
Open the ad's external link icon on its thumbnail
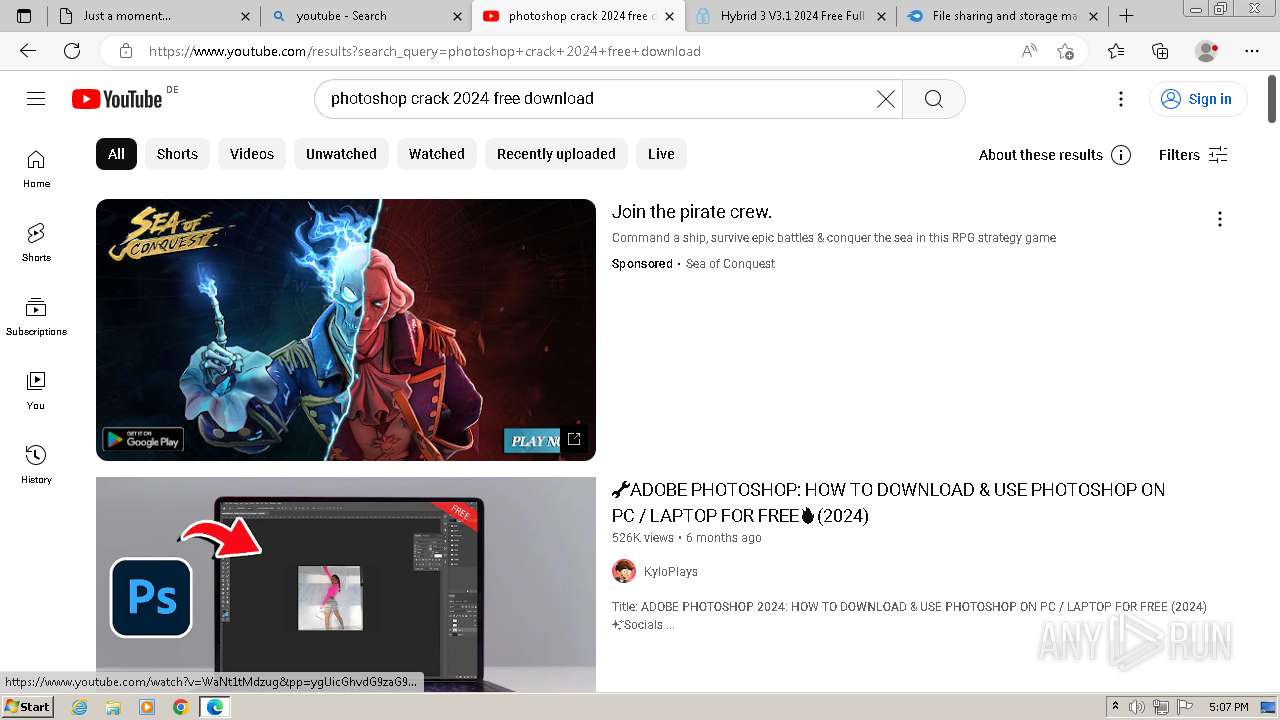click(574, 439)
